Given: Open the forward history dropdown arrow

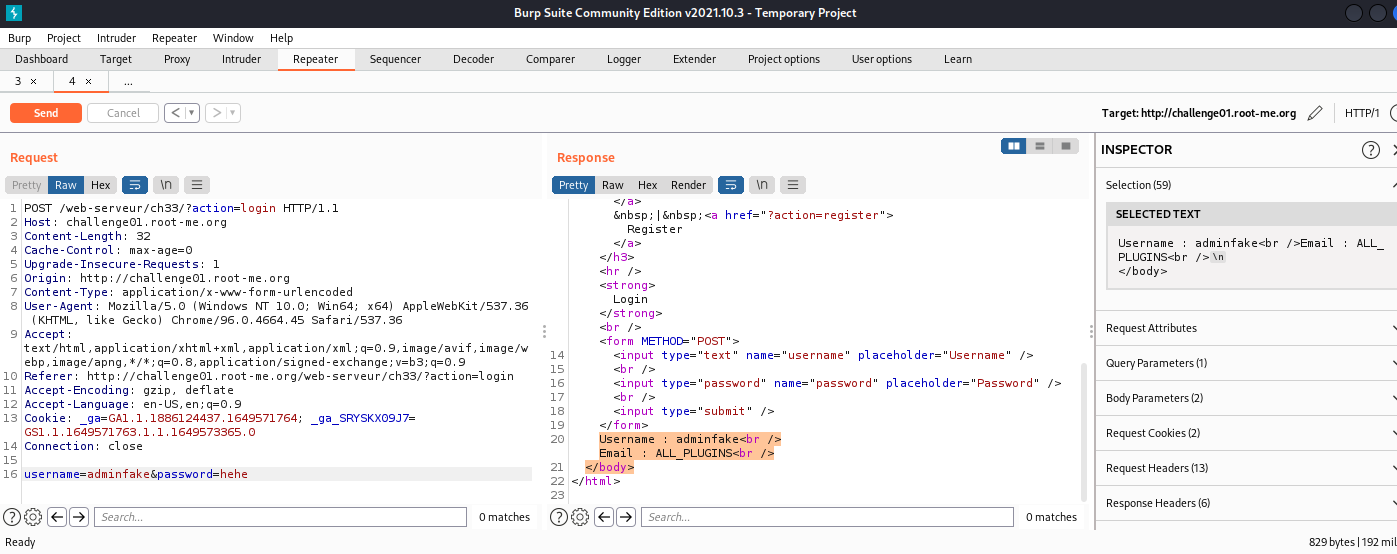Looking at the screenshot, I should 234,113.
